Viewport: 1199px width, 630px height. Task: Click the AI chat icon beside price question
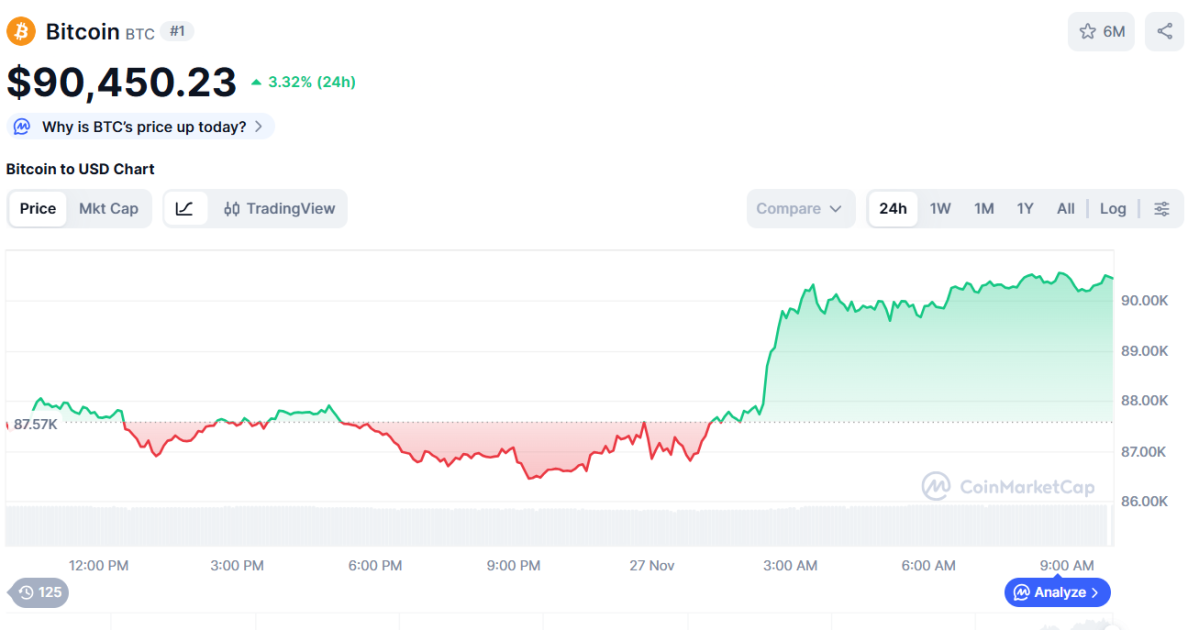tap(22, 127)
